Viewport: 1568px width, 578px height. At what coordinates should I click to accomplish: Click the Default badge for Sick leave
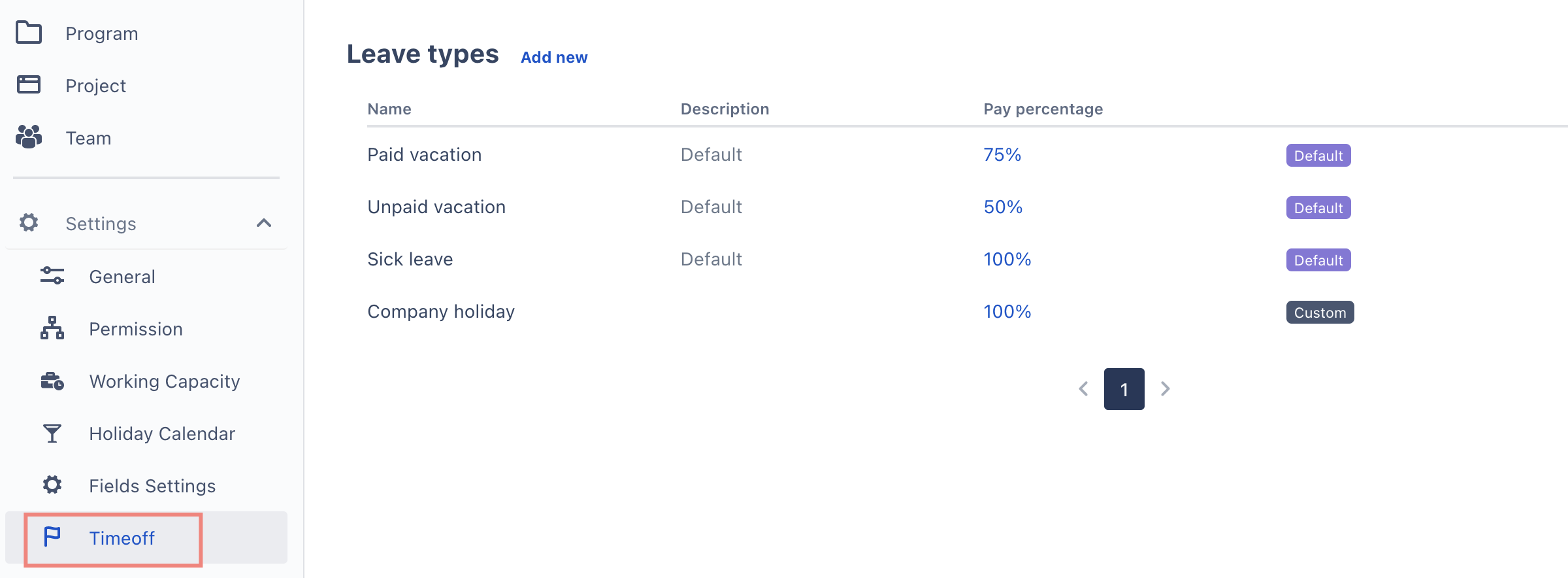(x=1318, y=260)
